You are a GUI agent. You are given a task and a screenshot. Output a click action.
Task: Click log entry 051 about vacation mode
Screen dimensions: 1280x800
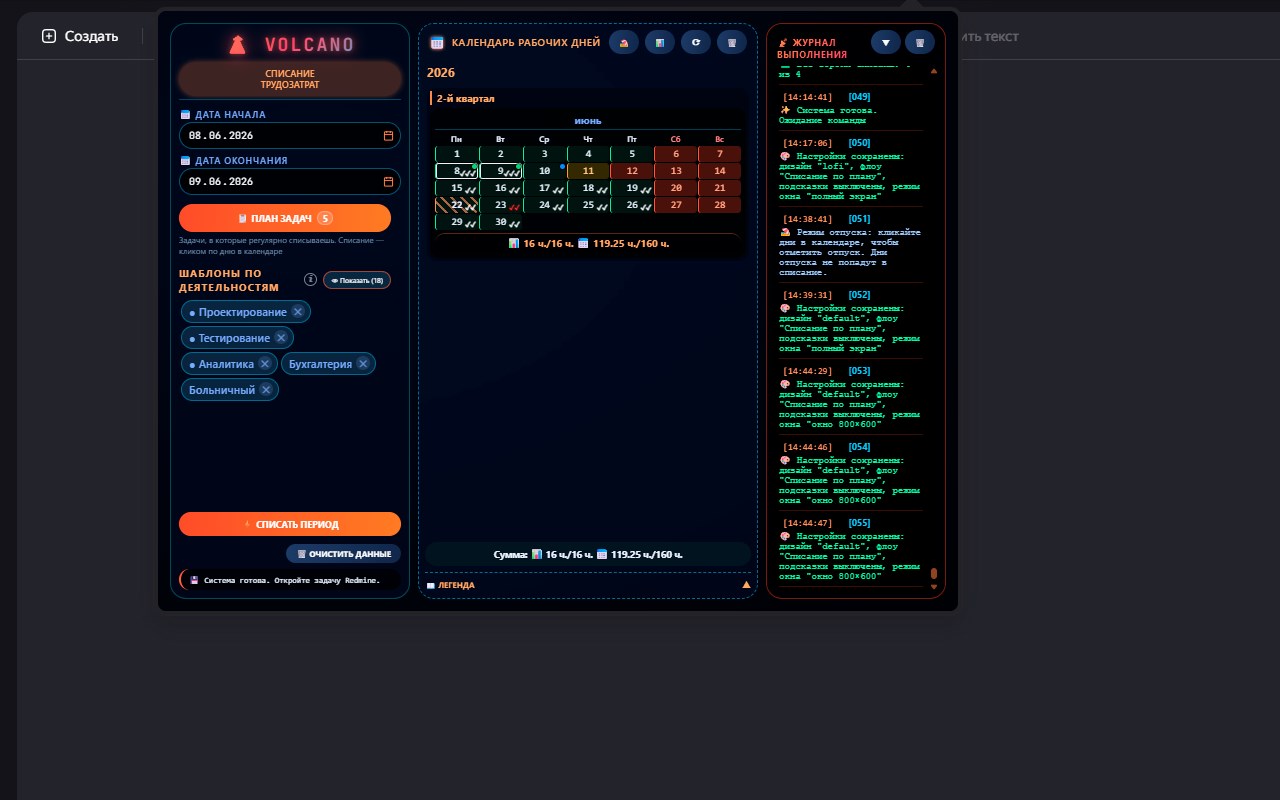pyautogui.click(x=851, y=246)
